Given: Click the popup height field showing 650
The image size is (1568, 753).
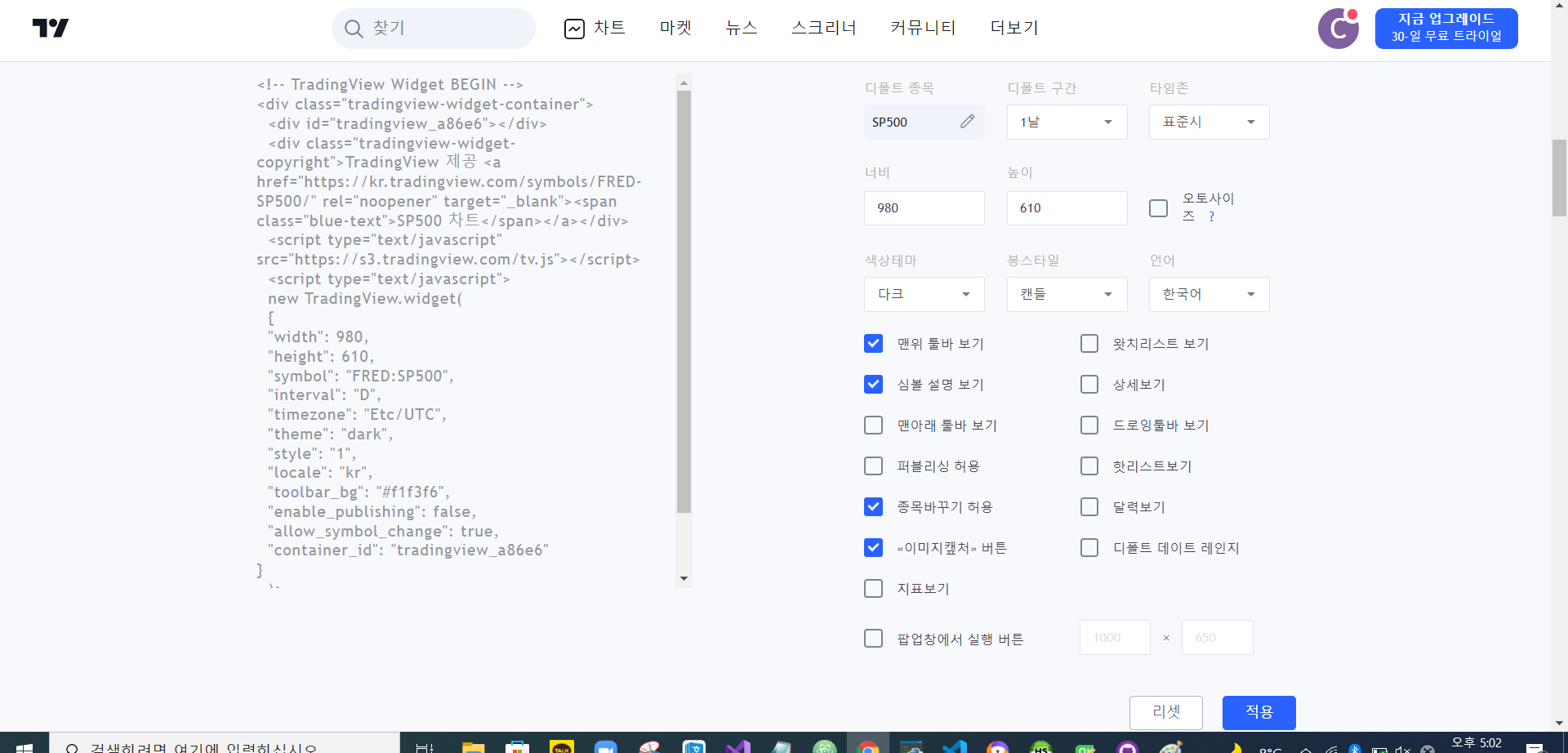Looking at the screenshot, I should [x=1217, y=638].
